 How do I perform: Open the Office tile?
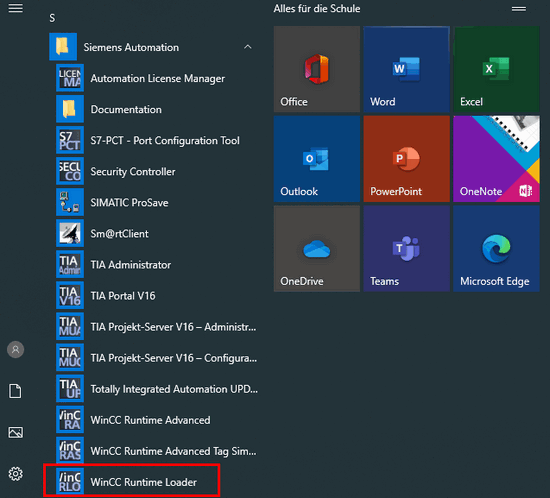(x=317, y=69)
